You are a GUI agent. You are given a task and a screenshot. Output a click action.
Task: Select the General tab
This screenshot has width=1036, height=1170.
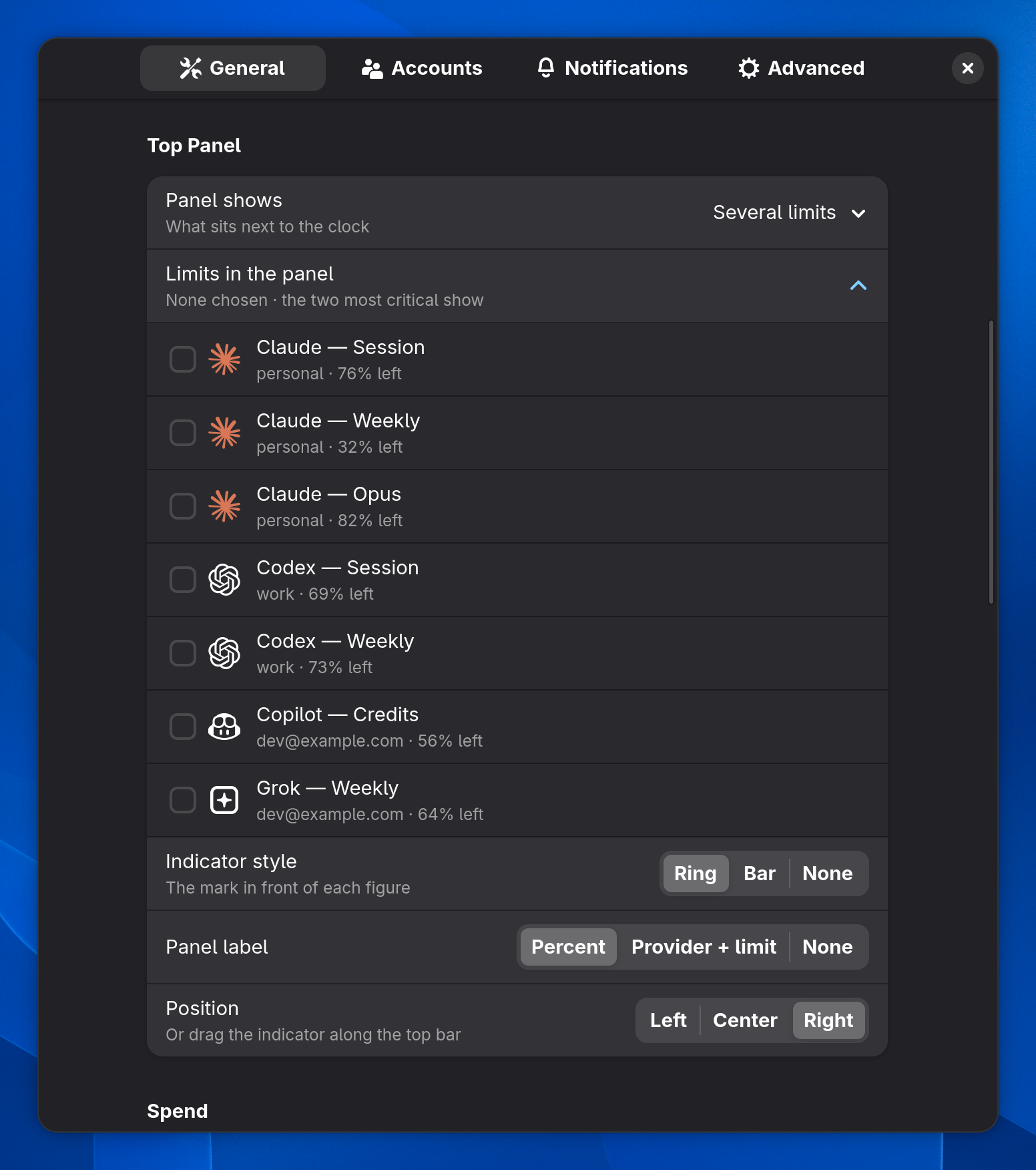point(233,68)
